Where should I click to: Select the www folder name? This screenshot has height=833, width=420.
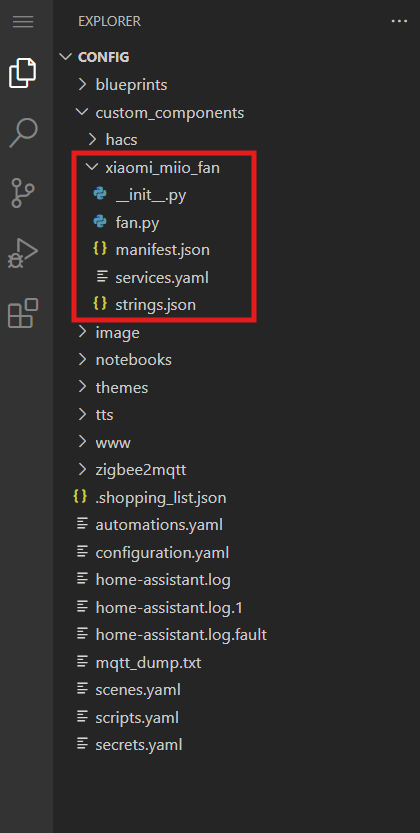tap(113, 443)
